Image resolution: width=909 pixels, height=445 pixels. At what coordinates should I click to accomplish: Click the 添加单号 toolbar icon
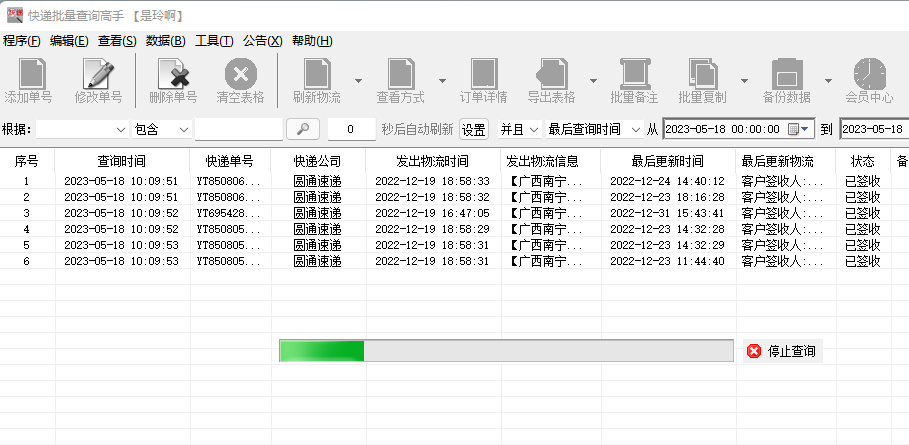coord(32,74)
